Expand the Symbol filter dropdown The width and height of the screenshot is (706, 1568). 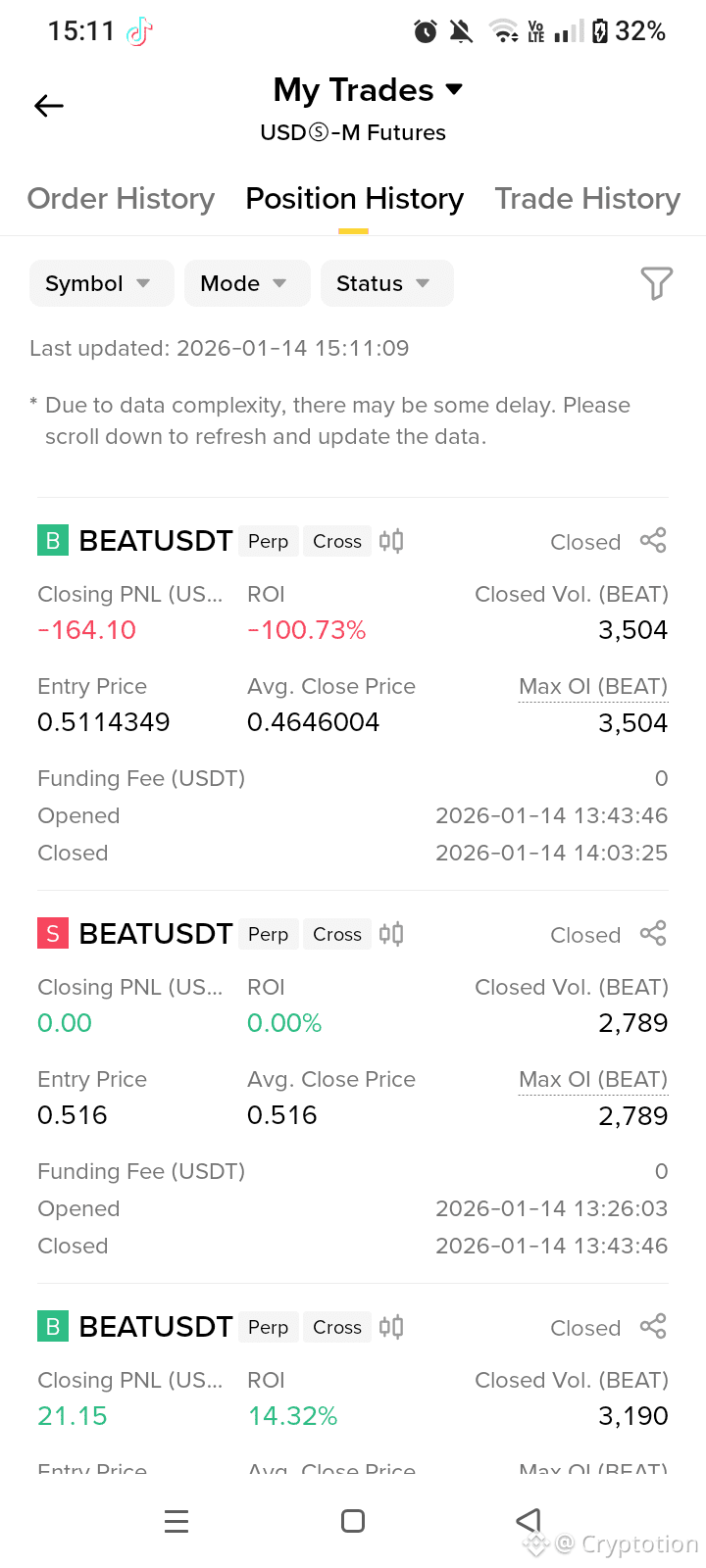tap(102, 283)
